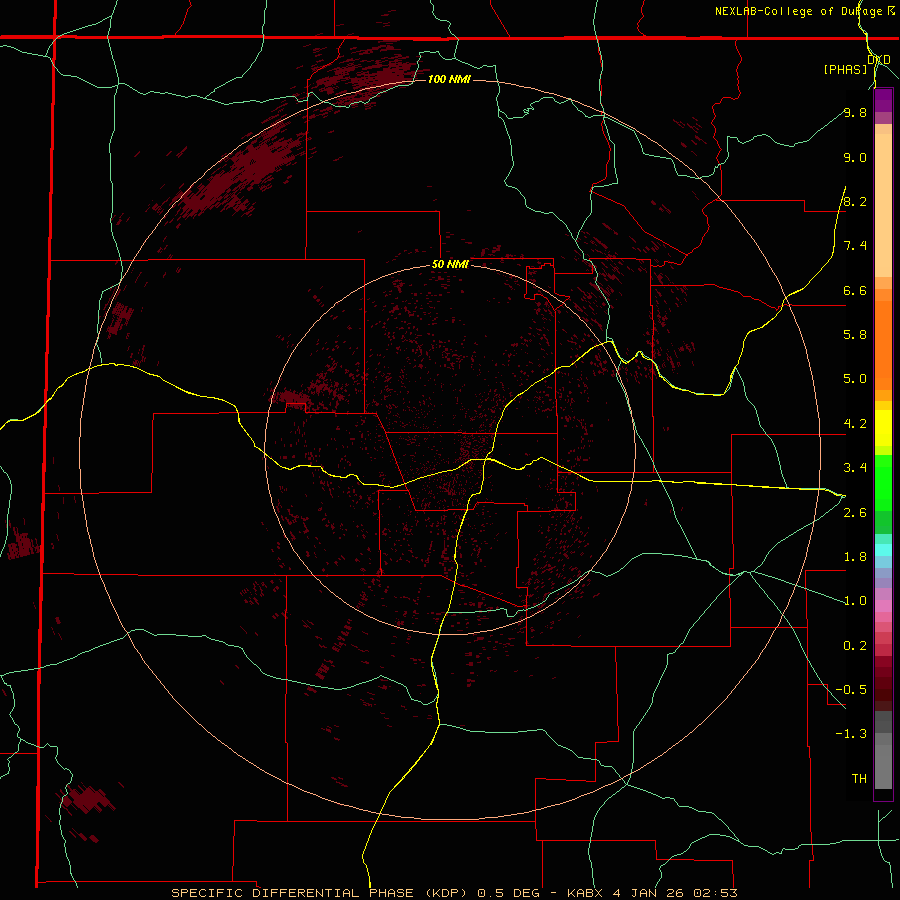Select the 2.6 scale value

(855, 512)
